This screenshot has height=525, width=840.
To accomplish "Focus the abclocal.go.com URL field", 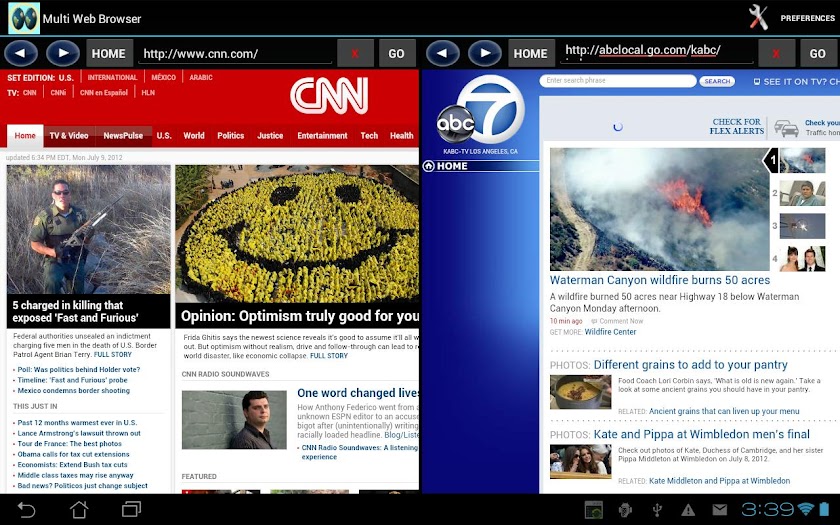I will coord(657,52).
